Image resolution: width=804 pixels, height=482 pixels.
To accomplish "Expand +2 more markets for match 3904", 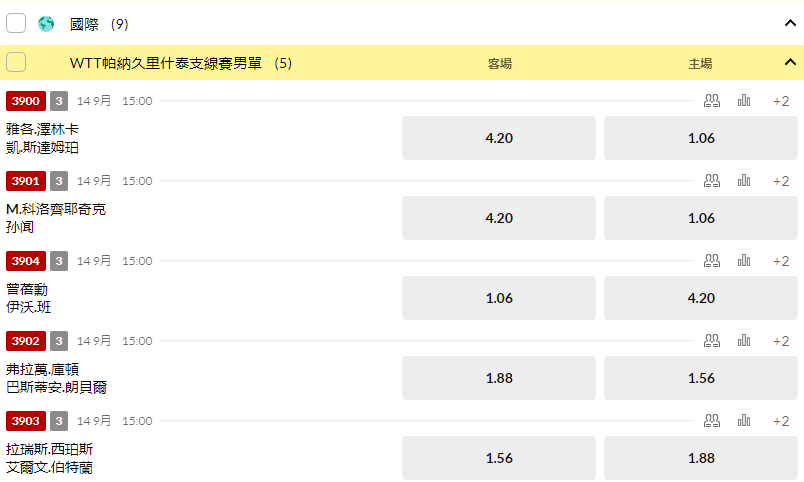I will [781, 260].
